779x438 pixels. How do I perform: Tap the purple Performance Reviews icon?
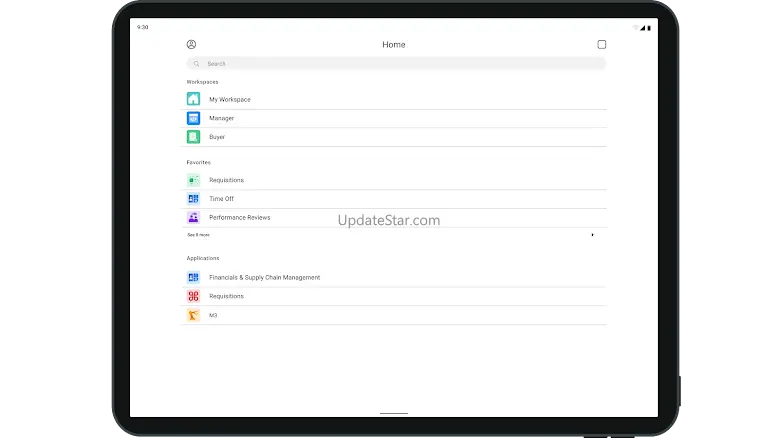pyautogui.click(x=193, y=218)
